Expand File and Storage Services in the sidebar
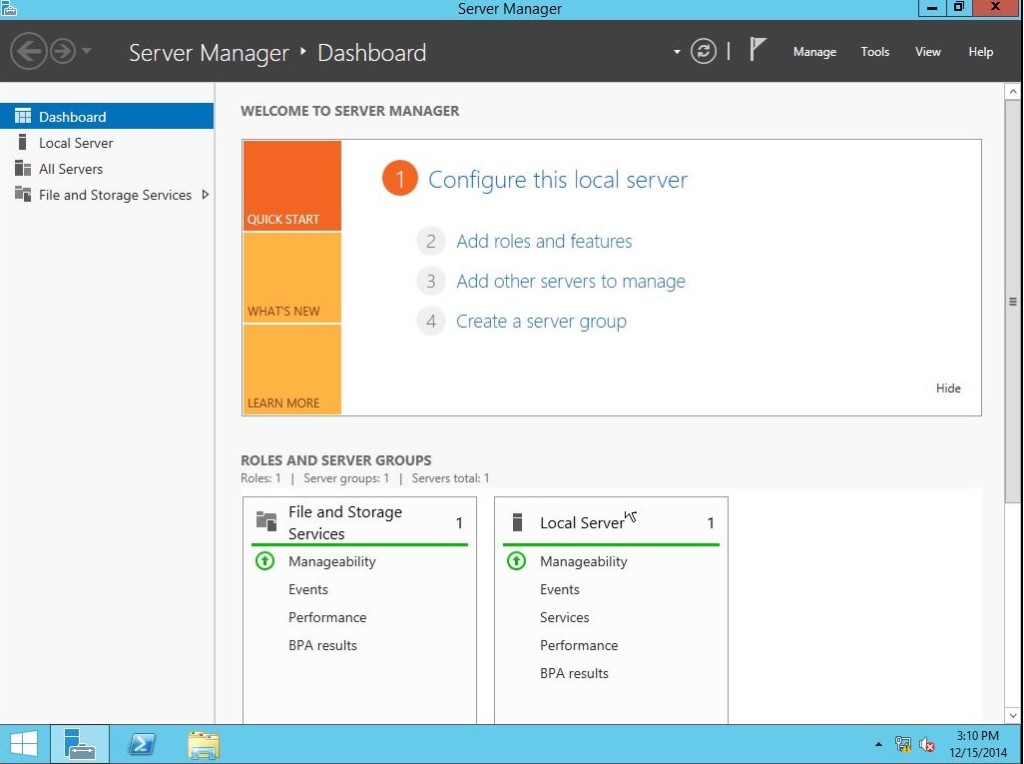 pyautogui.click(x=207, y=194)
